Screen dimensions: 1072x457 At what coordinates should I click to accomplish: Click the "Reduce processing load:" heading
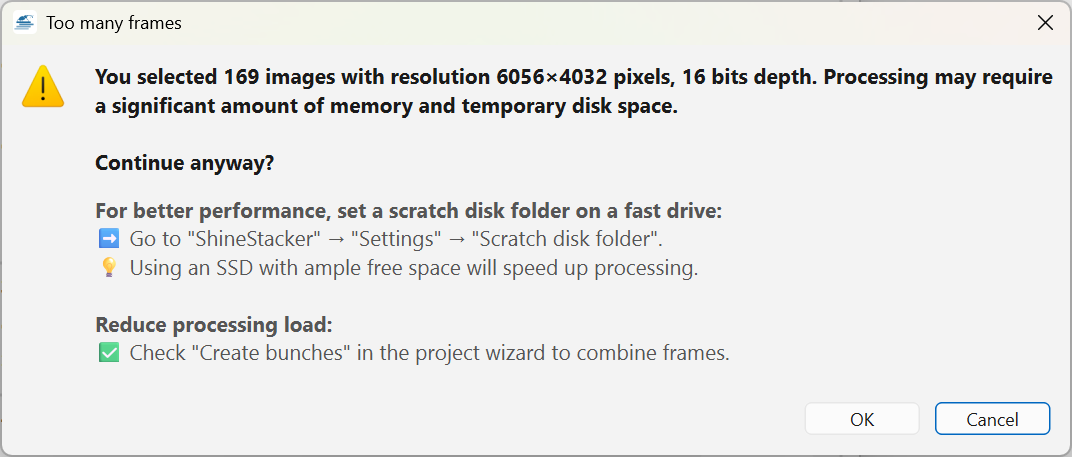coord(213,325)
